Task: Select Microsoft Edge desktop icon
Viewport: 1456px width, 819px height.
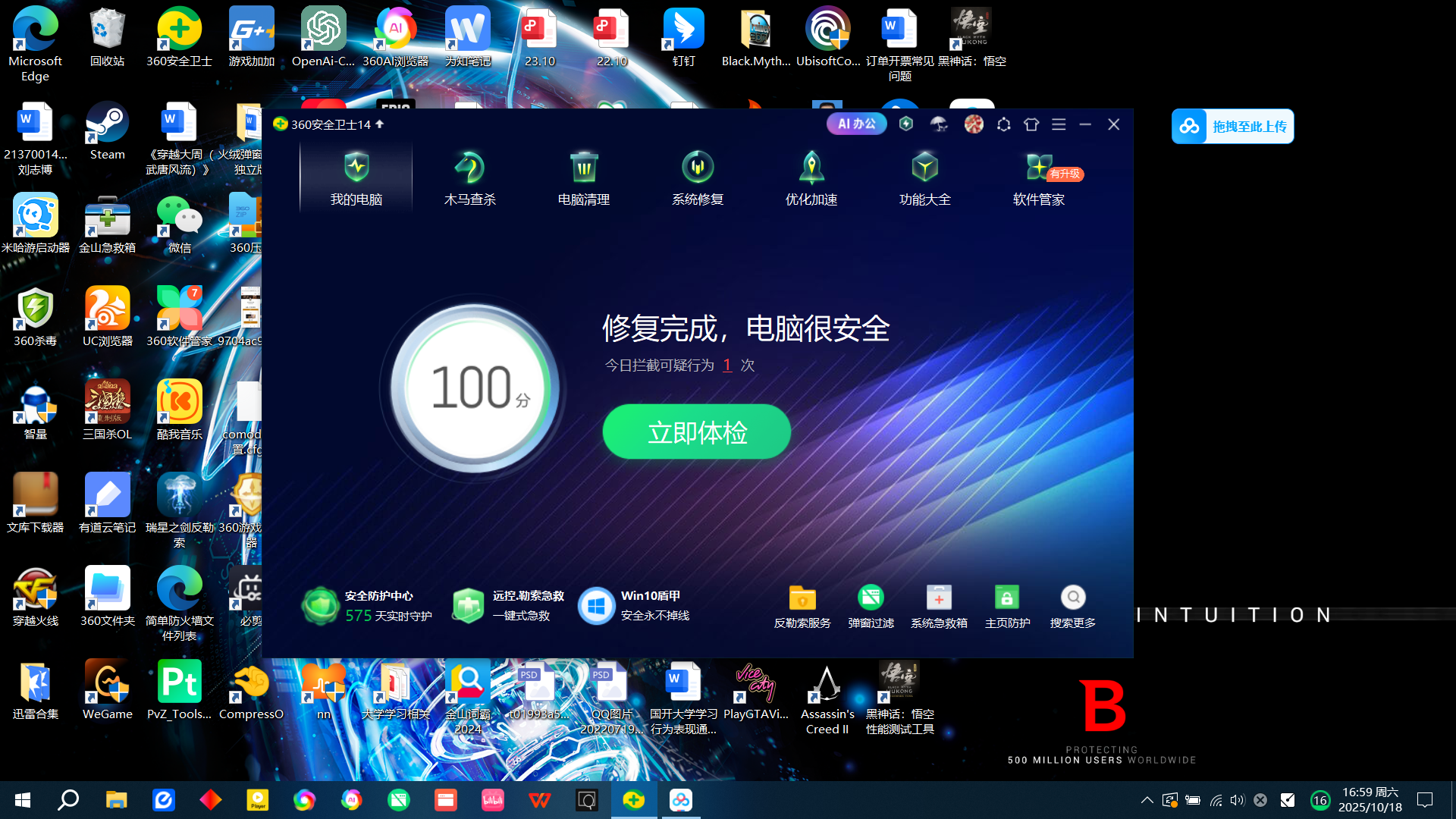Action: (x=36, y=44)
